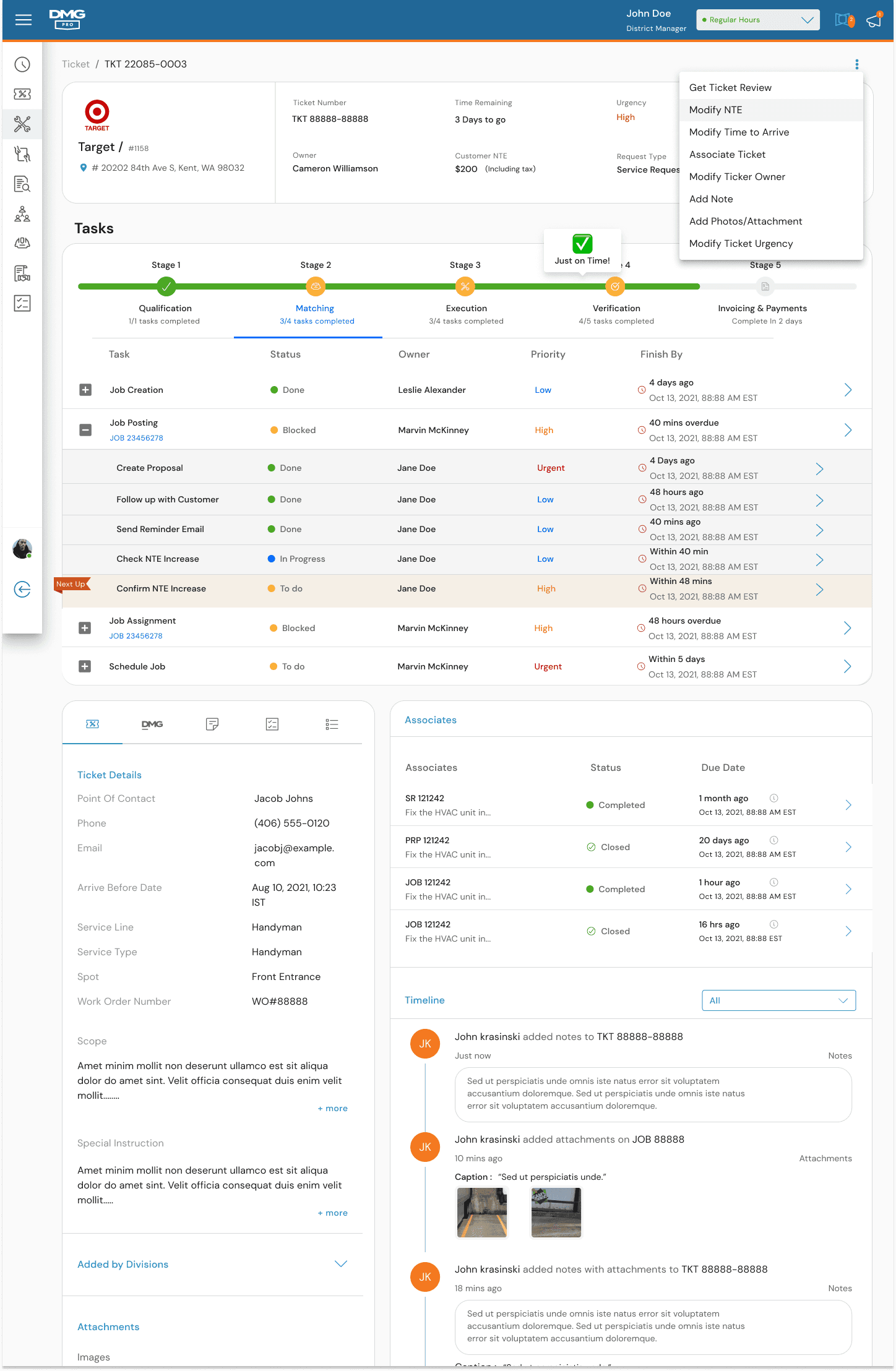
Task: Click the Stage 3 Execution marker
Action: (x=465, y=286)
